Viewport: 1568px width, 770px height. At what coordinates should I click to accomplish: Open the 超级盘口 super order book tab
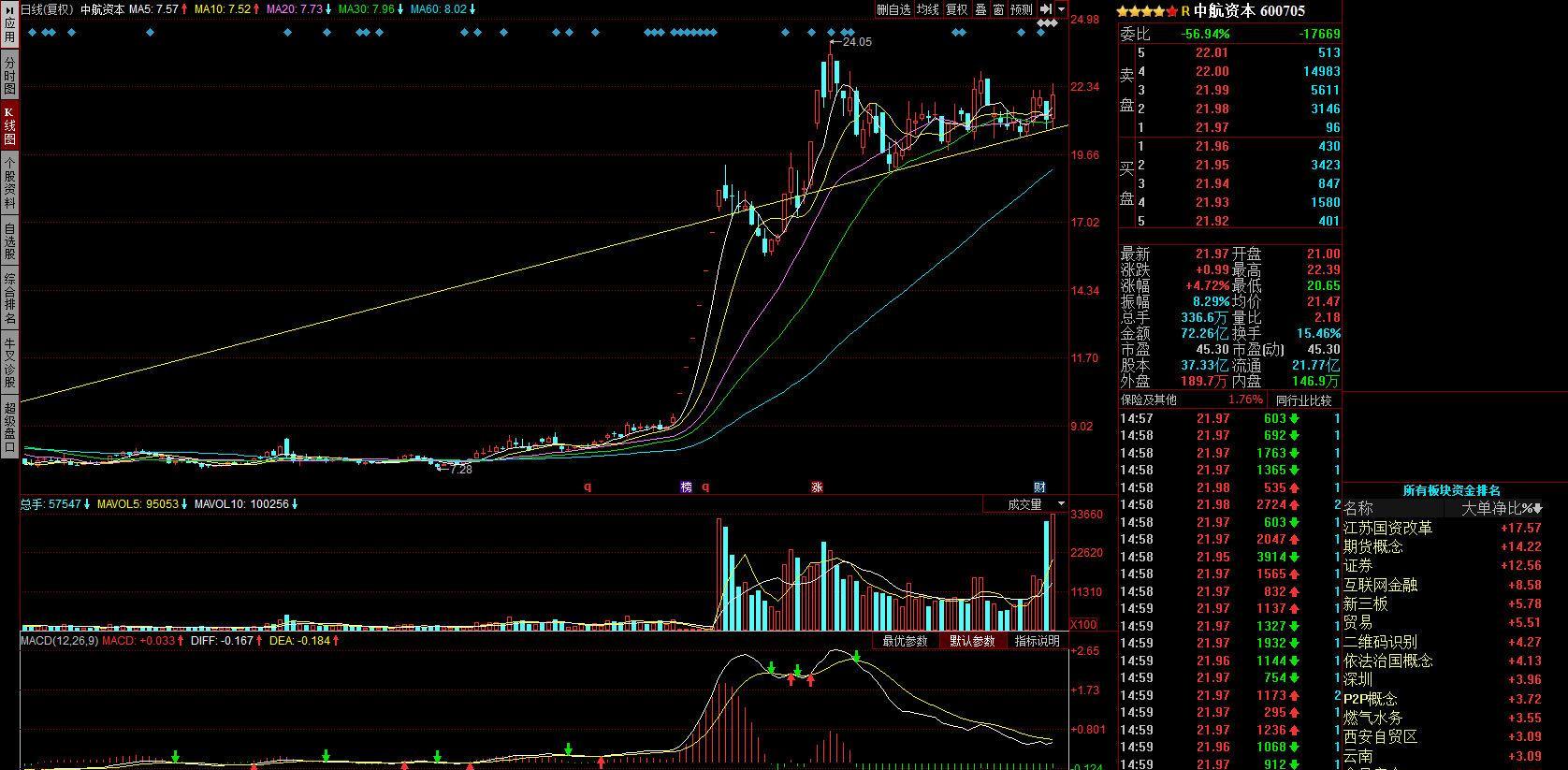[9, 428]
